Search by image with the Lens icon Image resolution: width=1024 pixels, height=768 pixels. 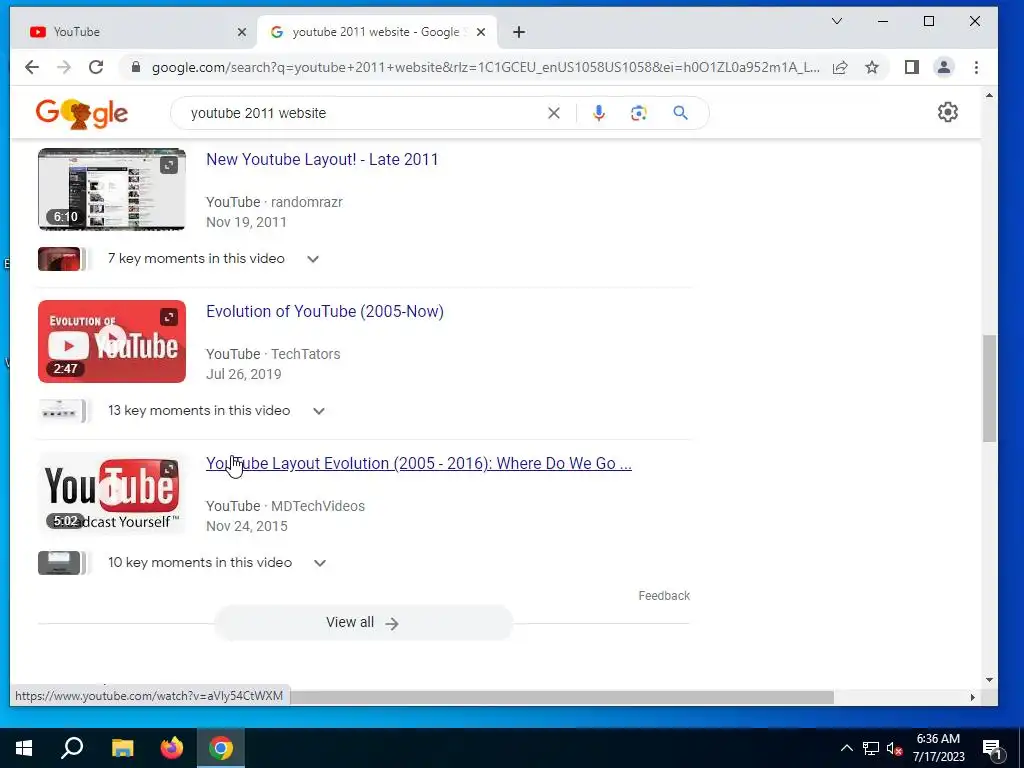639,113
